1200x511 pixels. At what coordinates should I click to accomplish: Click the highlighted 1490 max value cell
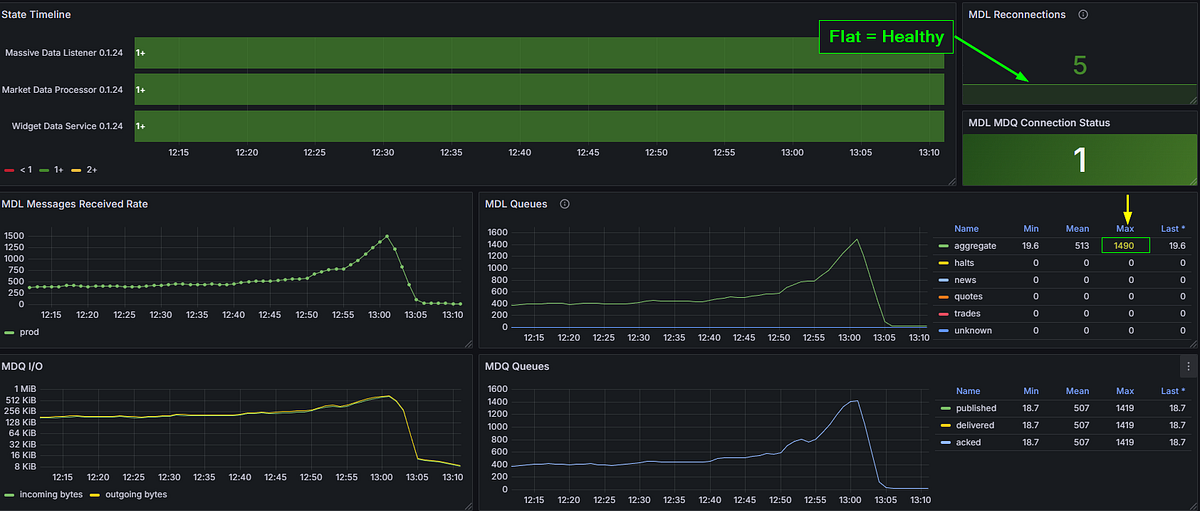coord(1125,245)
